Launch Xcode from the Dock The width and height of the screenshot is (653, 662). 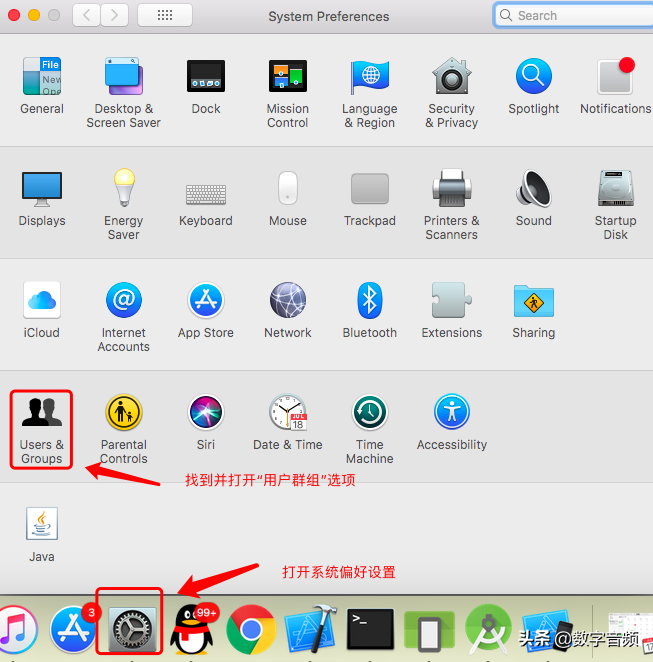click(310, 629)
